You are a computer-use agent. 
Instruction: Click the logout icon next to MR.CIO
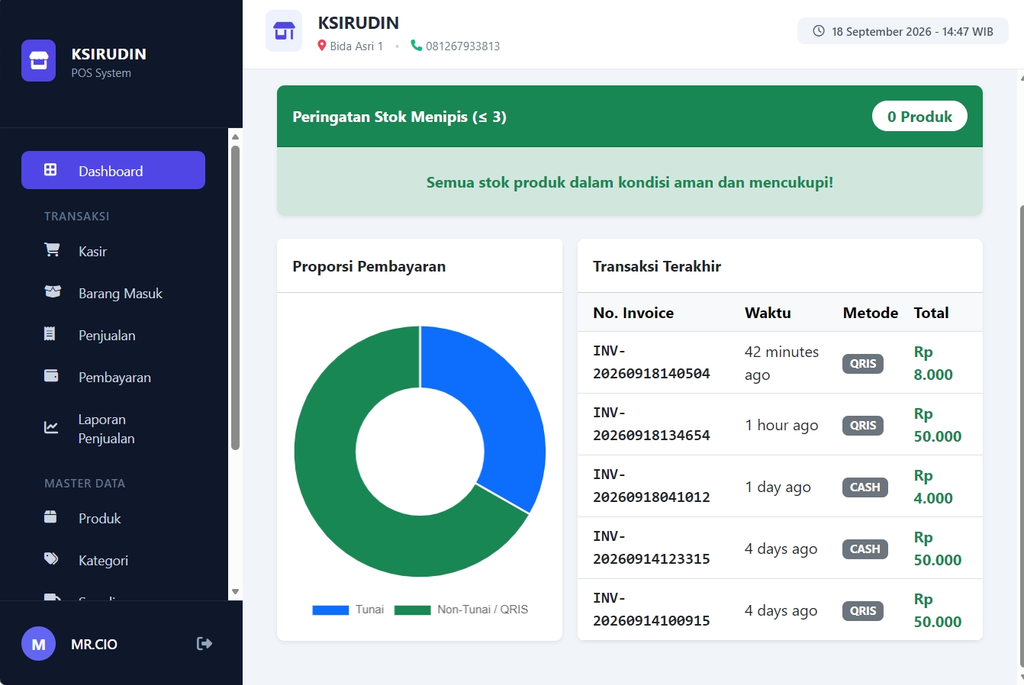click(x=204, y=644)
